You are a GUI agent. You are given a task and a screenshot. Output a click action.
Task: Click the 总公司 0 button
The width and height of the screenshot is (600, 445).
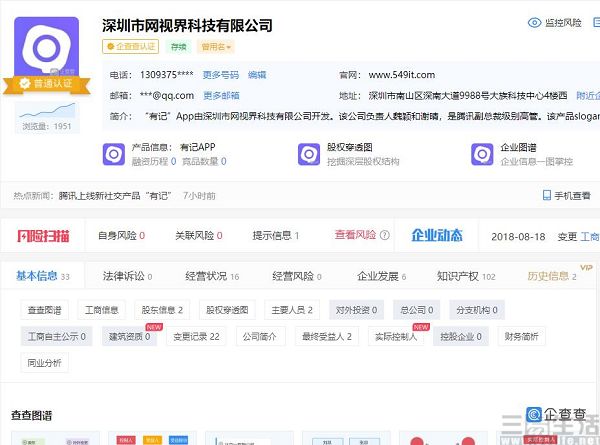point(417,310)
